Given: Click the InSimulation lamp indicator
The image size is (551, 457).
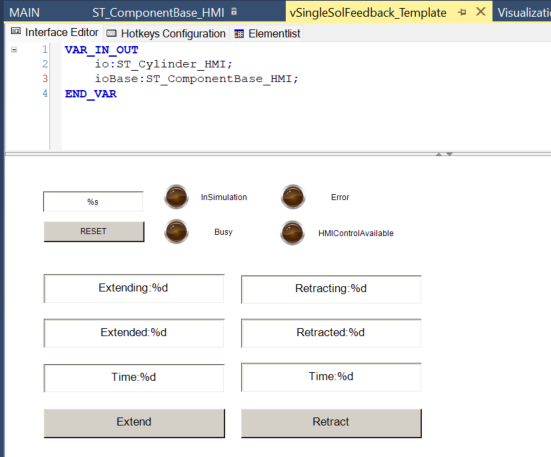Looking at the screenshot, I should pyautogui.click(x=176, y=197).
